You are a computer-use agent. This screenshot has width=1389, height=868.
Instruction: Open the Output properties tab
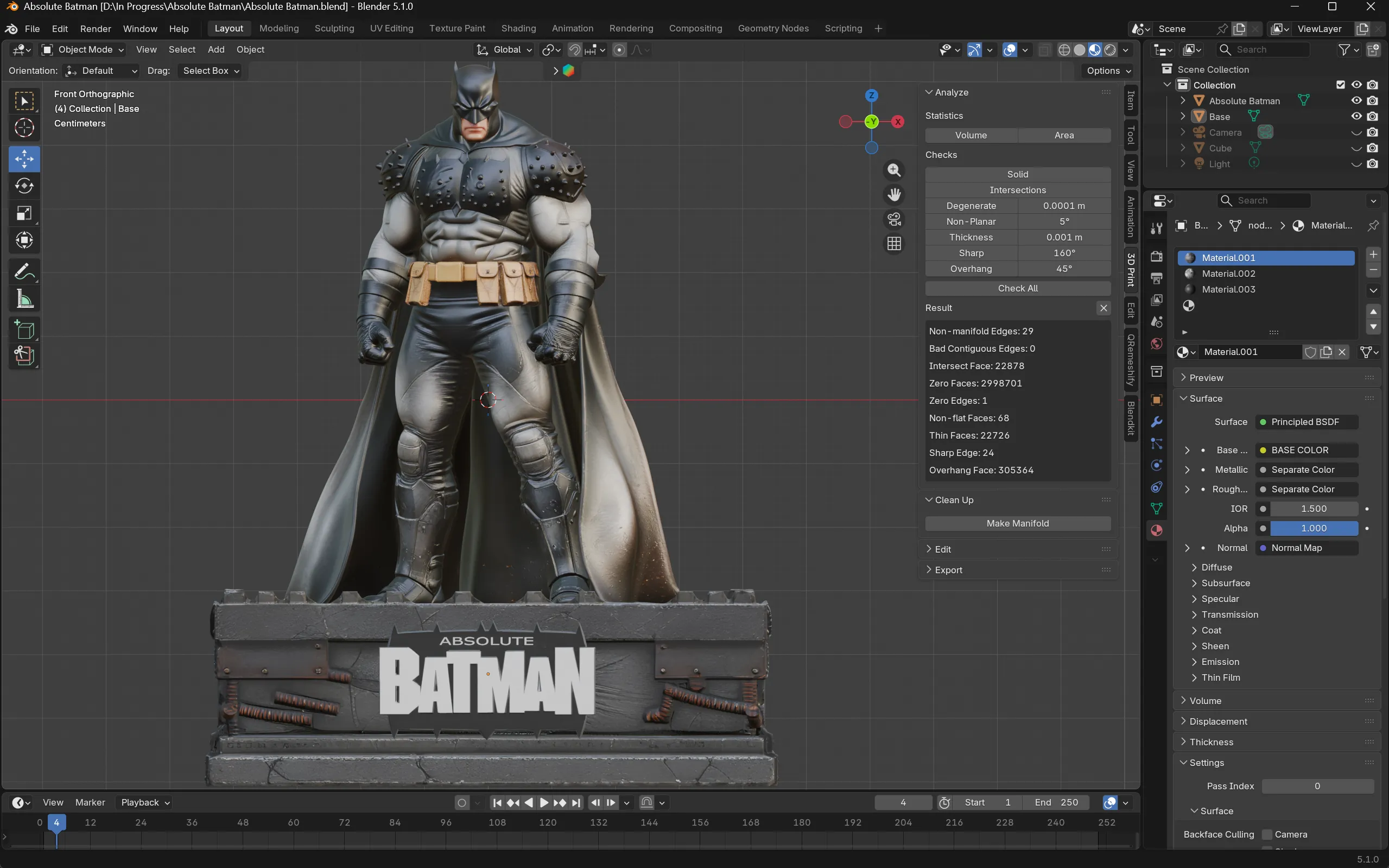pyautogui.click(x=1157, y=278)
